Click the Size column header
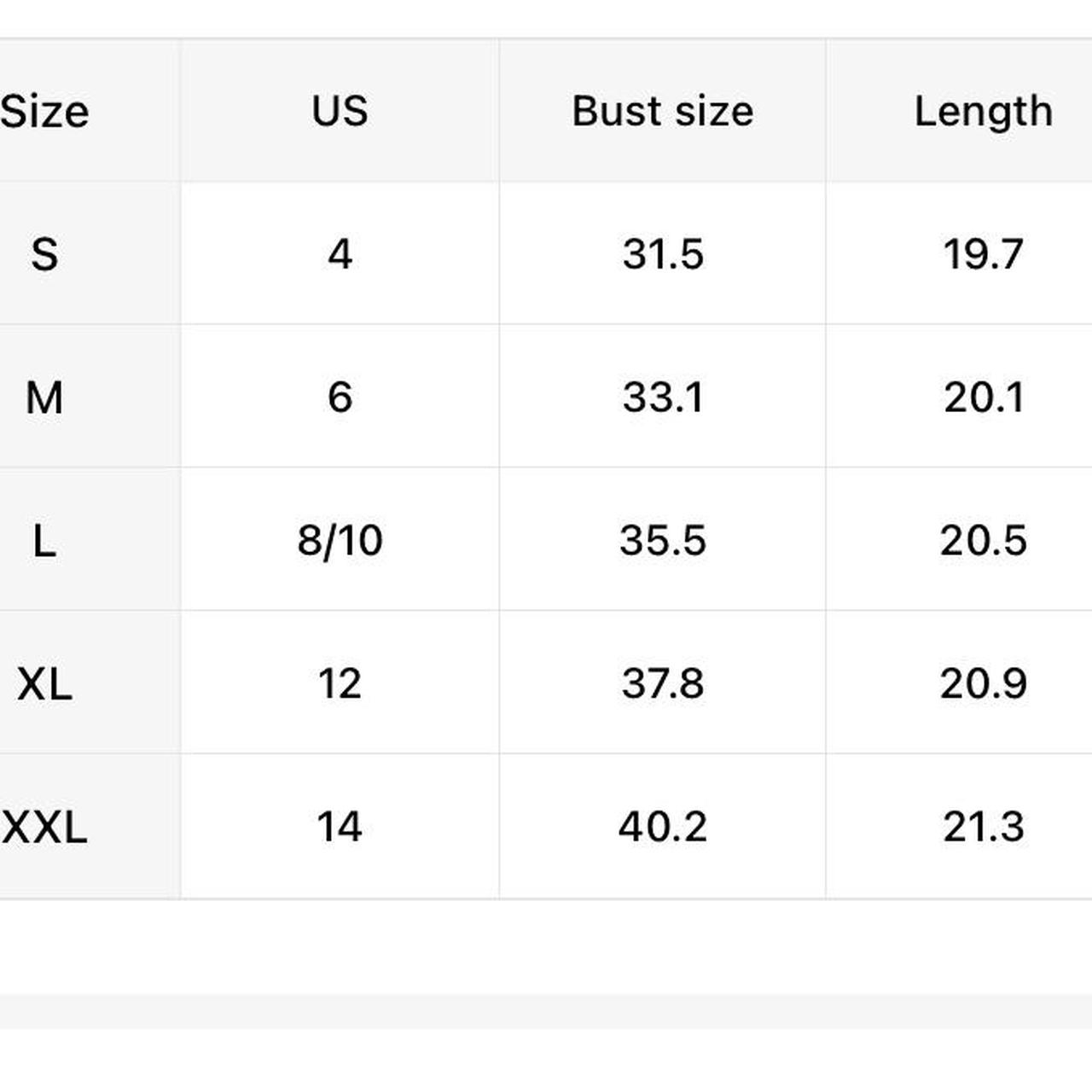1092x1092 pixels. pyautogui.click(x=44, y=112)
